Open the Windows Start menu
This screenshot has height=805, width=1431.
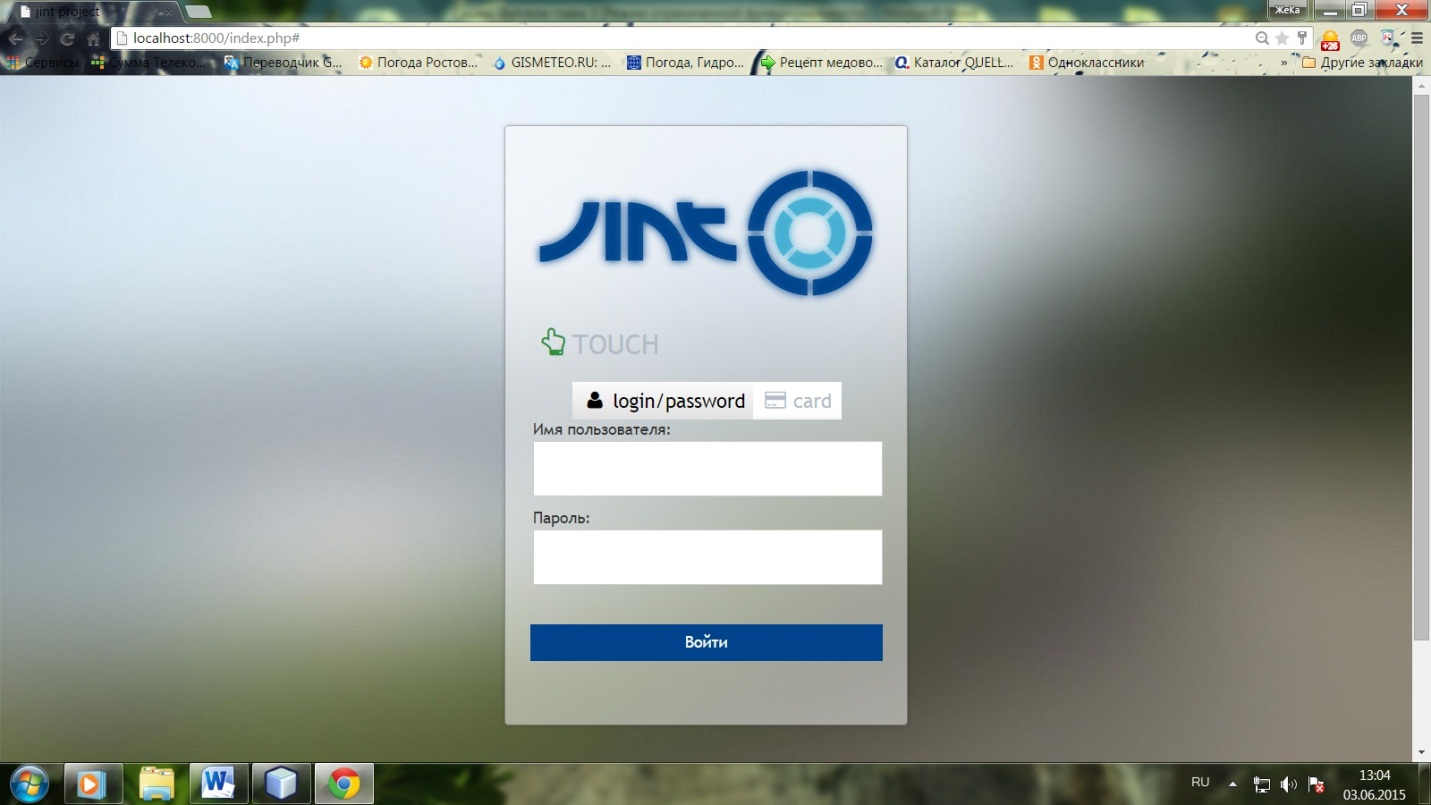click(x=27, y=784)
